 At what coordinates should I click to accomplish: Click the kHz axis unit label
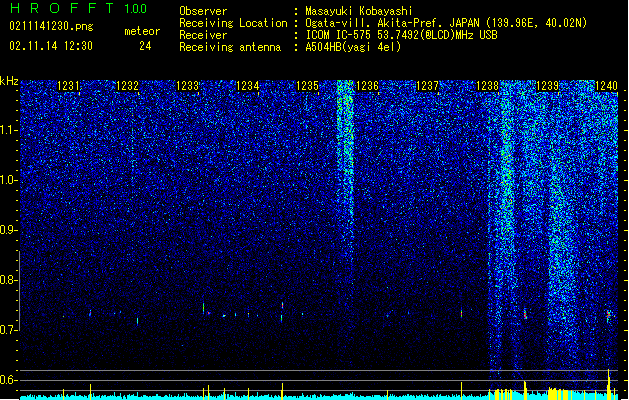[9, 81]
